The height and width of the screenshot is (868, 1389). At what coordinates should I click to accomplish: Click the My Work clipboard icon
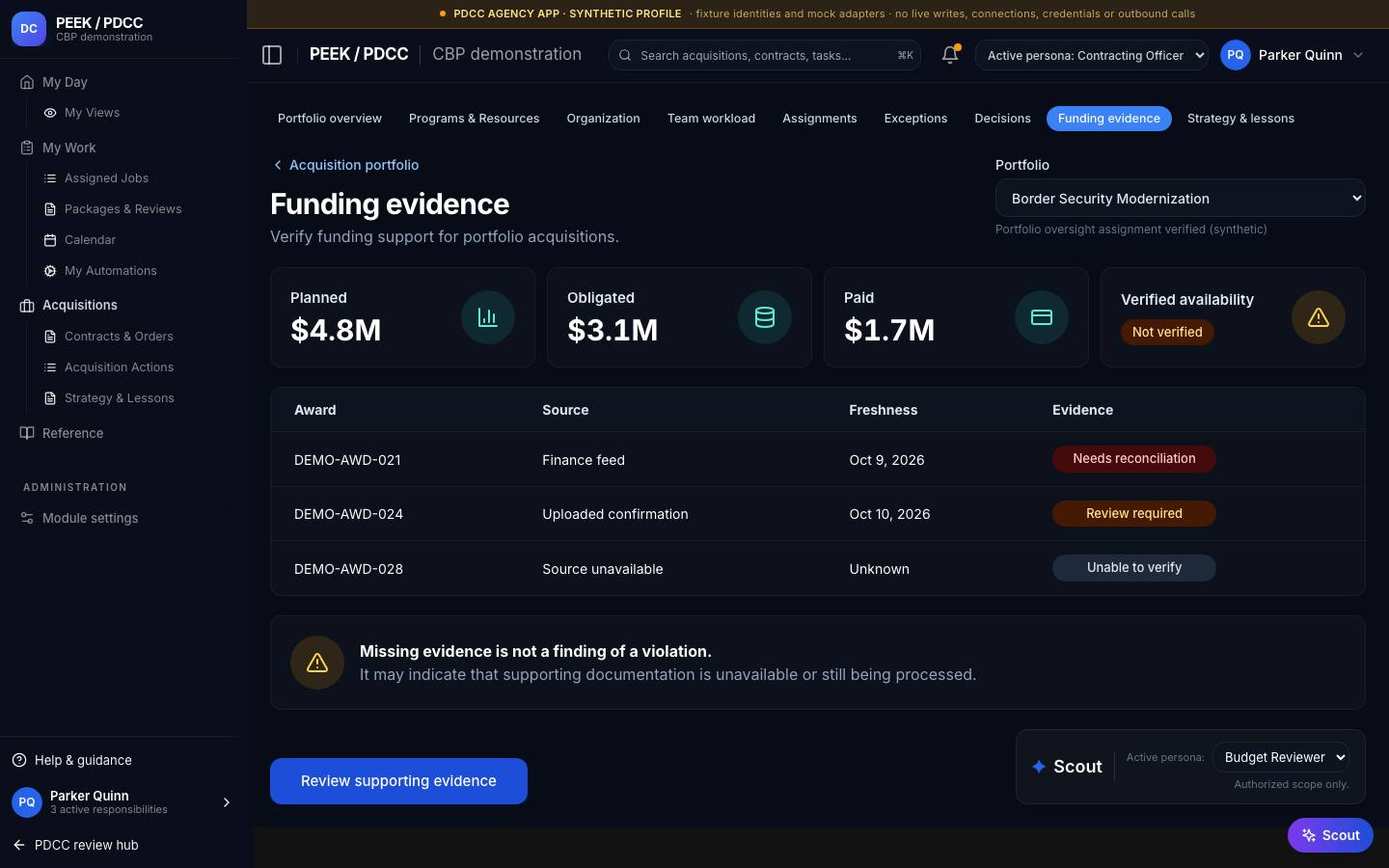(x=27, y=148)
